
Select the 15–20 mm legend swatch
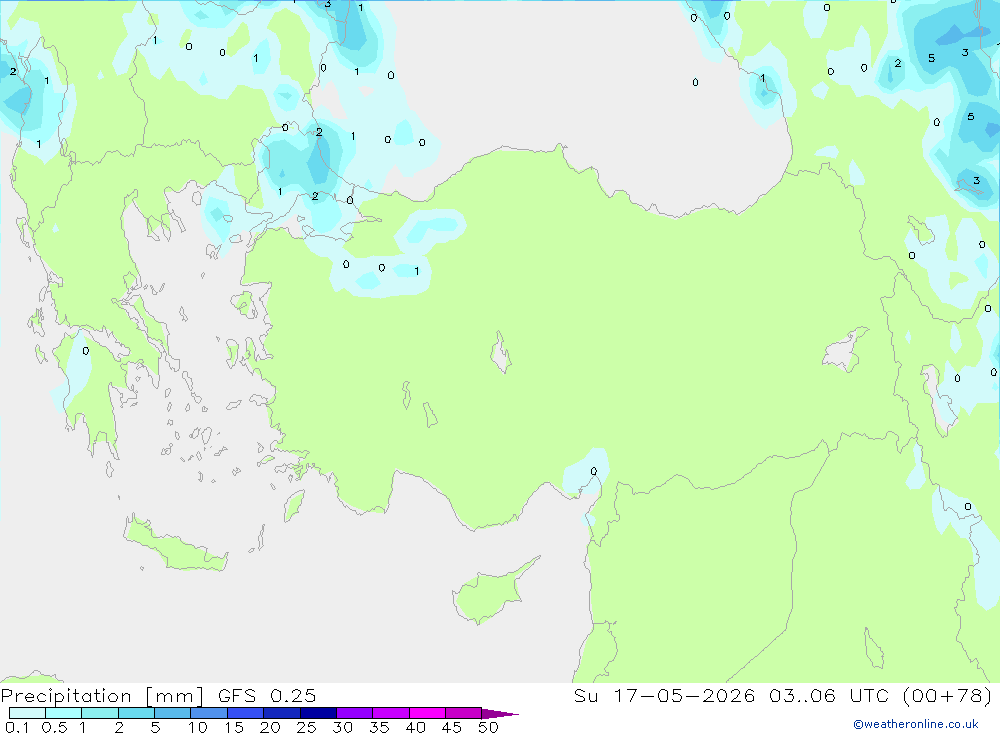245,713
